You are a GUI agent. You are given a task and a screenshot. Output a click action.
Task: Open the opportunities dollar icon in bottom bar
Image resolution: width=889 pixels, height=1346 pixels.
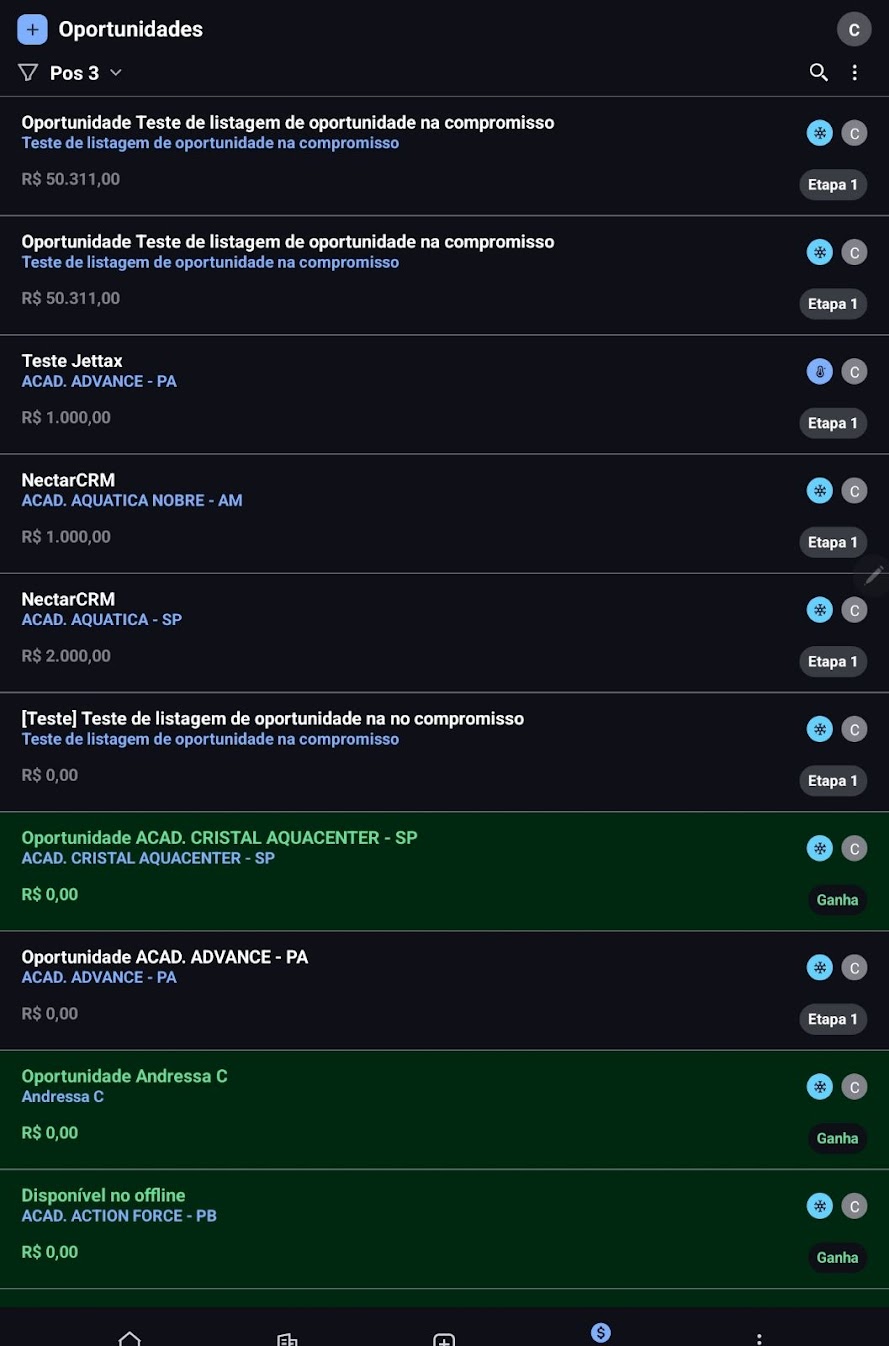point(600,1332)
